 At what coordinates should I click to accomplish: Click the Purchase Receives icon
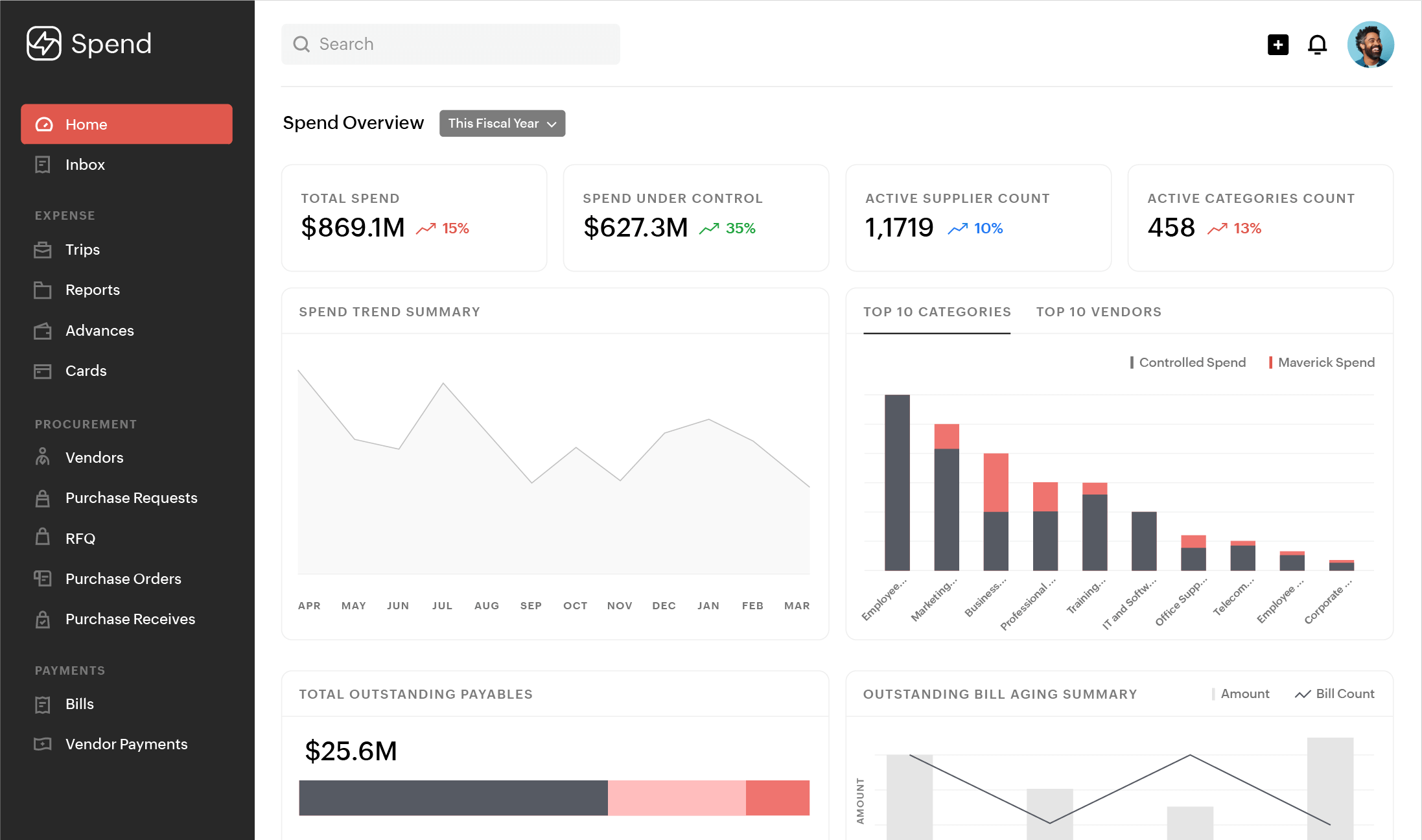tap(43, 619)
